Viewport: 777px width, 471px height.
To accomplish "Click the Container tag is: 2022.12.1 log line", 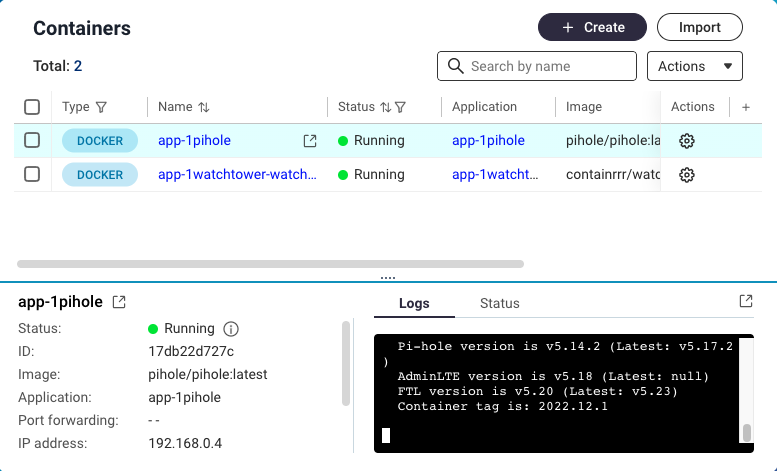I will click(x=502, y=407).
